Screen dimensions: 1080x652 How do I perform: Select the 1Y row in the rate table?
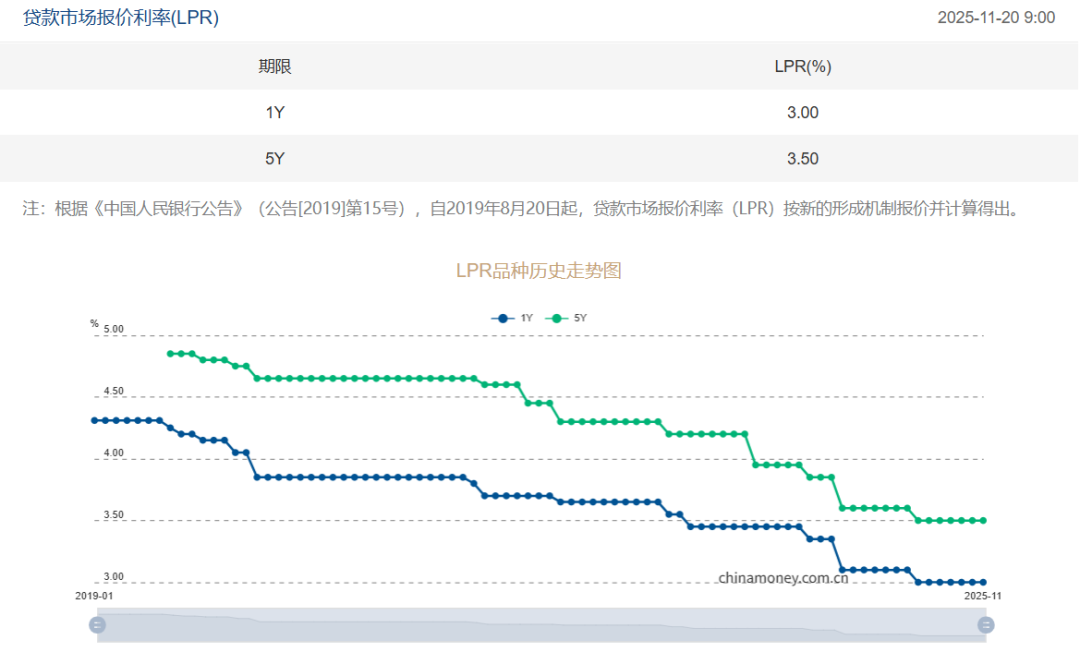pyautogui.click(x=540, y=112)
